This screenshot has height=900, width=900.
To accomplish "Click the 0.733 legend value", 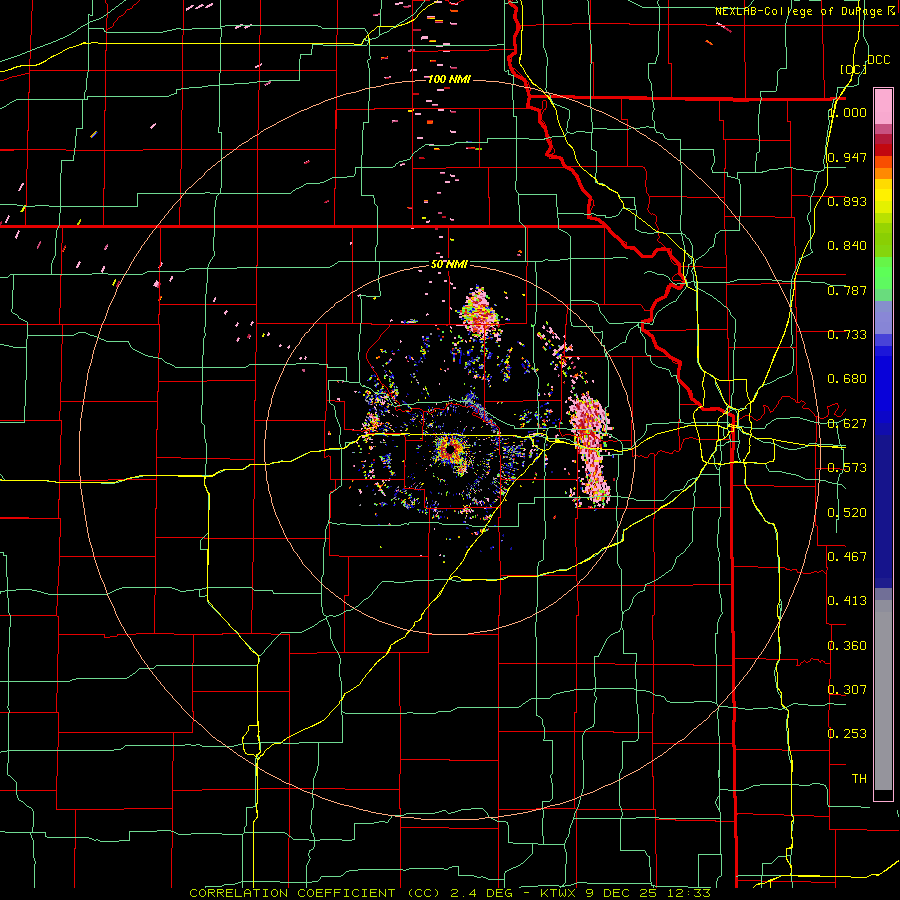I will (847, 335).
